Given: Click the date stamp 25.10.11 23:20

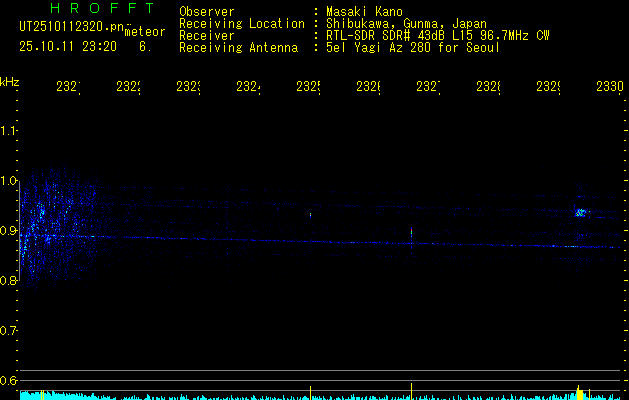Looking at the screenshot, I should point(68,46).
